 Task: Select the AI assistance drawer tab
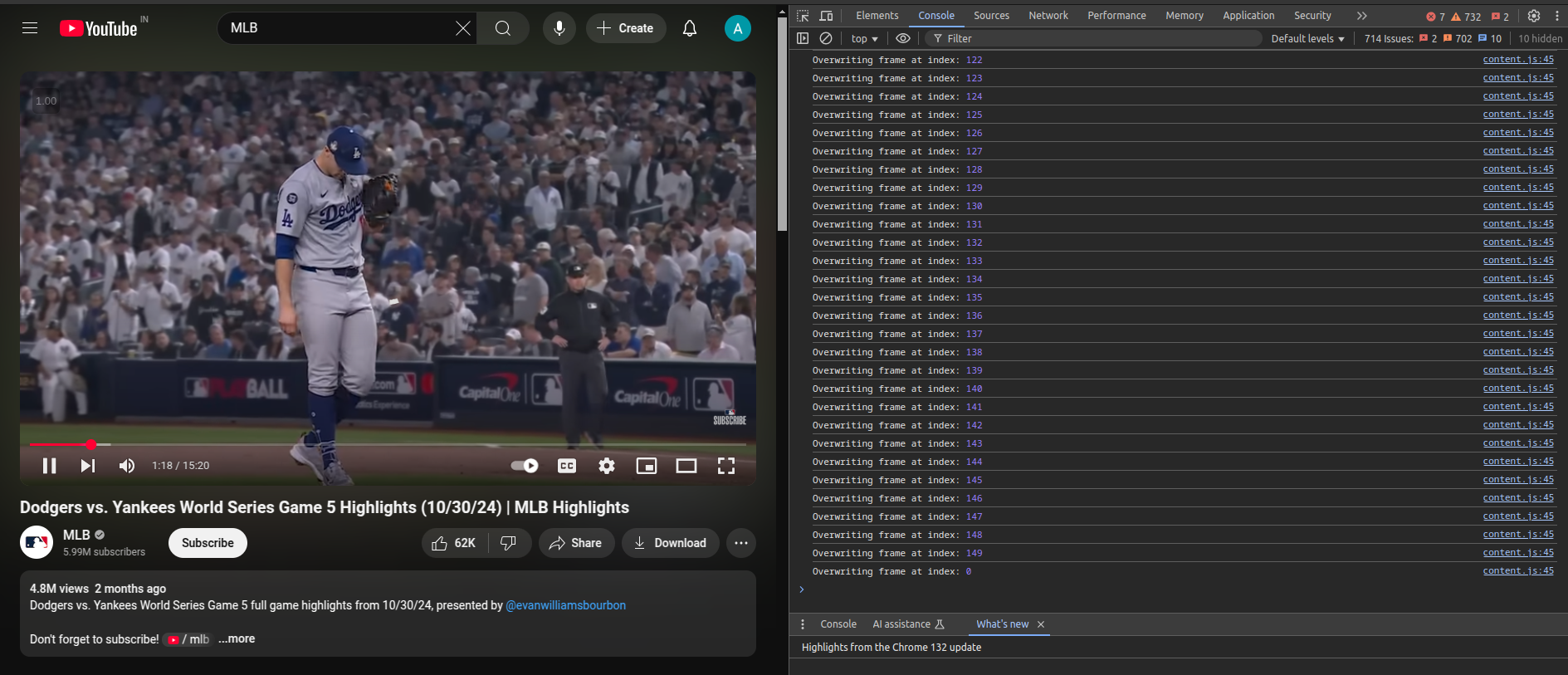pos(908,624)
